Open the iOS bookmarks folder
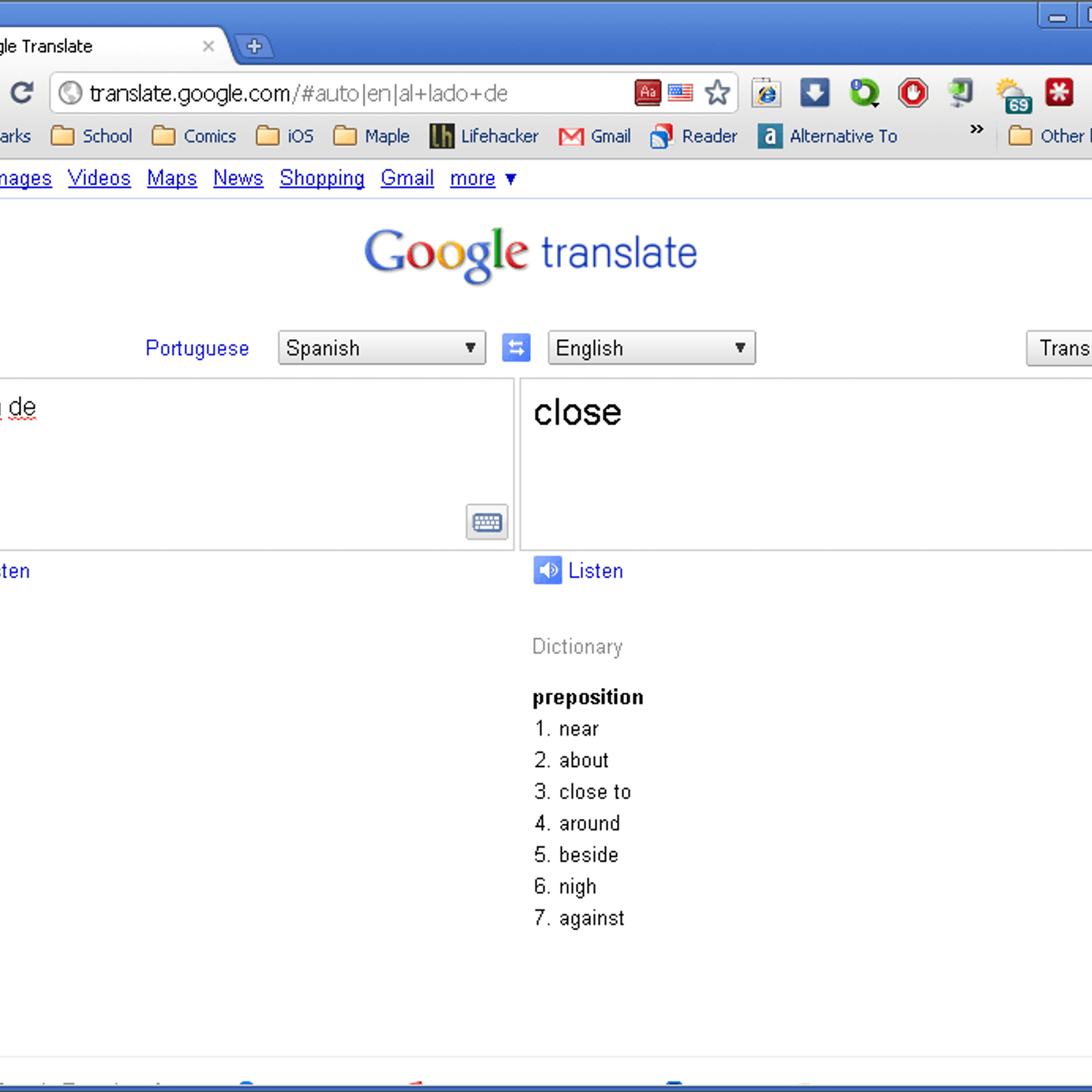Screen dimensions: 1092x1092 pos(285,136)
